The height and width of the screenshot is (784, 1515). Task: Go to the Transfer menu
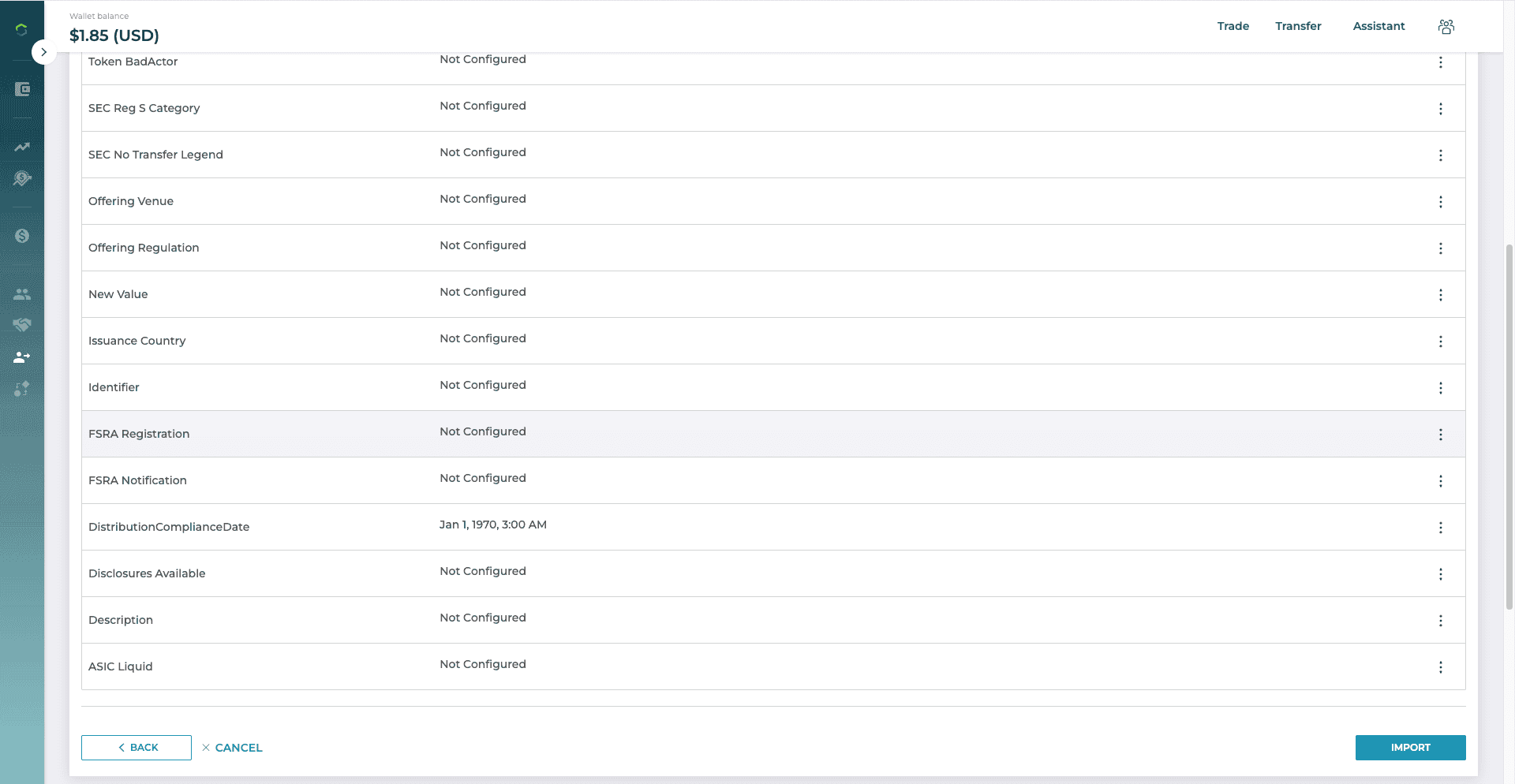(x=1298, y=26)
